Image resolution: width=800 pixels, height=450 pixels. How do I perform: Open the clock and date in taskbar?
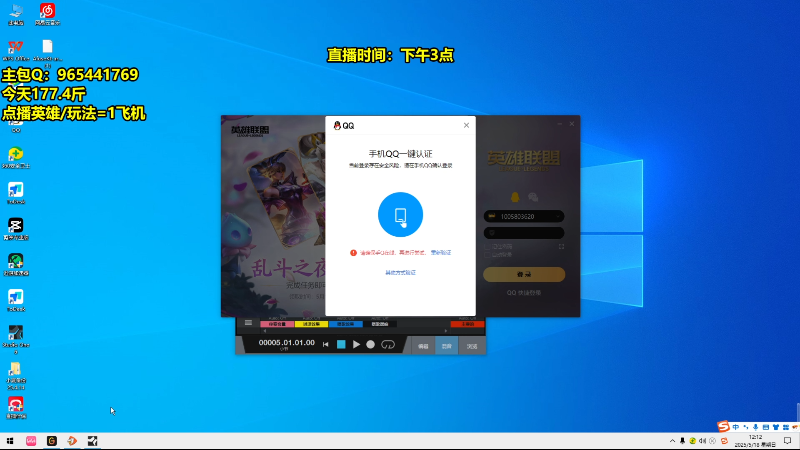coord(755,441)
